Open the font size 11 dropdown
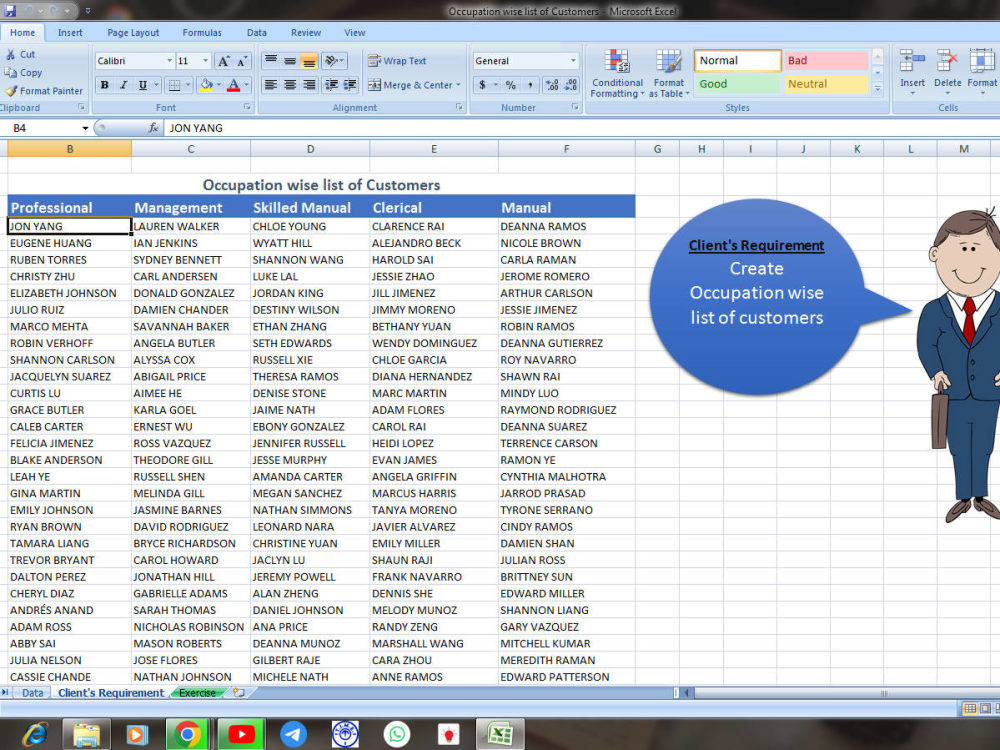This screenshot has width=1000, height=750. [205, 61]
